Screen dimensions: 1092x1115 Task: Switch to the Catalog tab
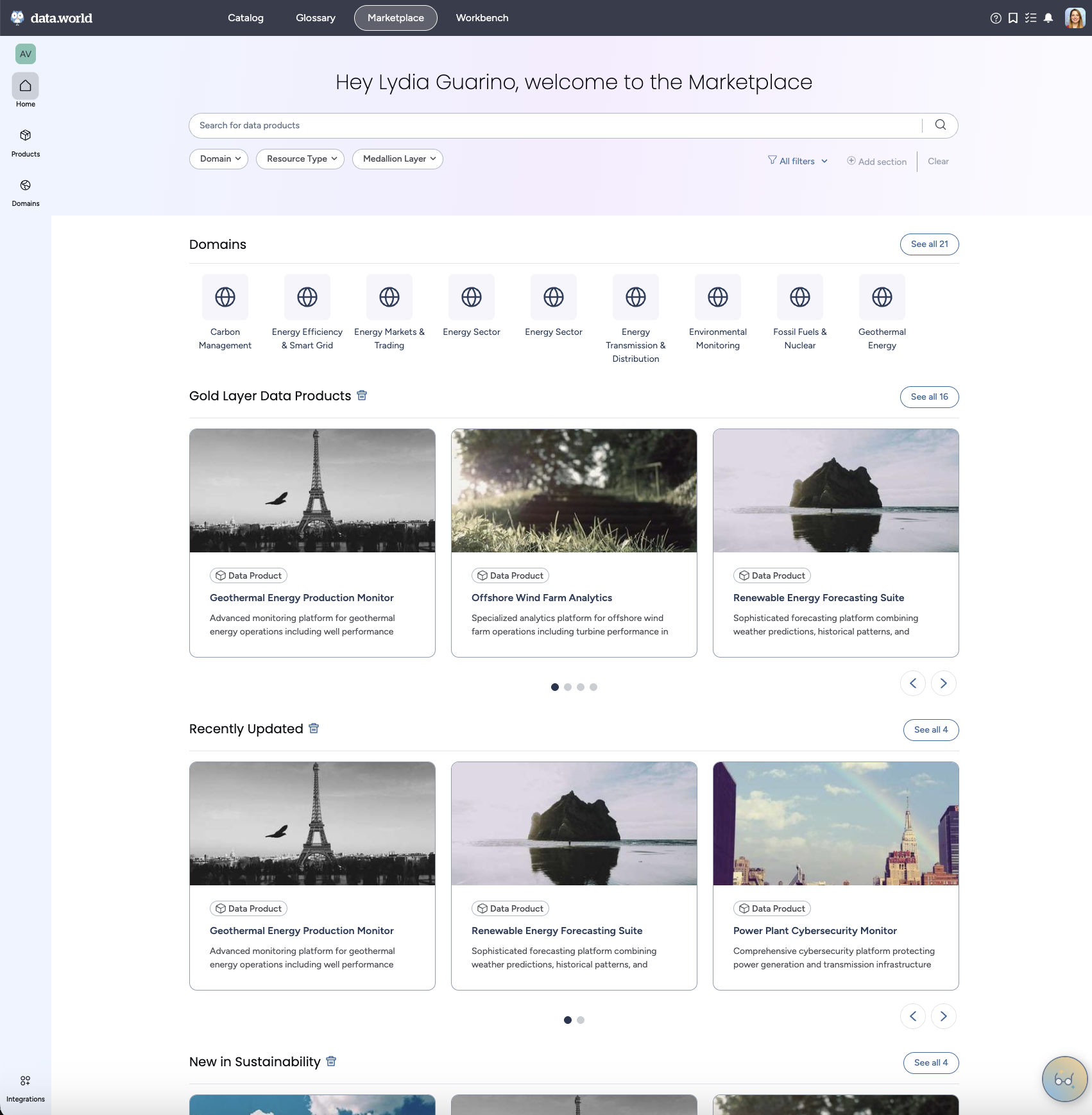(246, 18)
